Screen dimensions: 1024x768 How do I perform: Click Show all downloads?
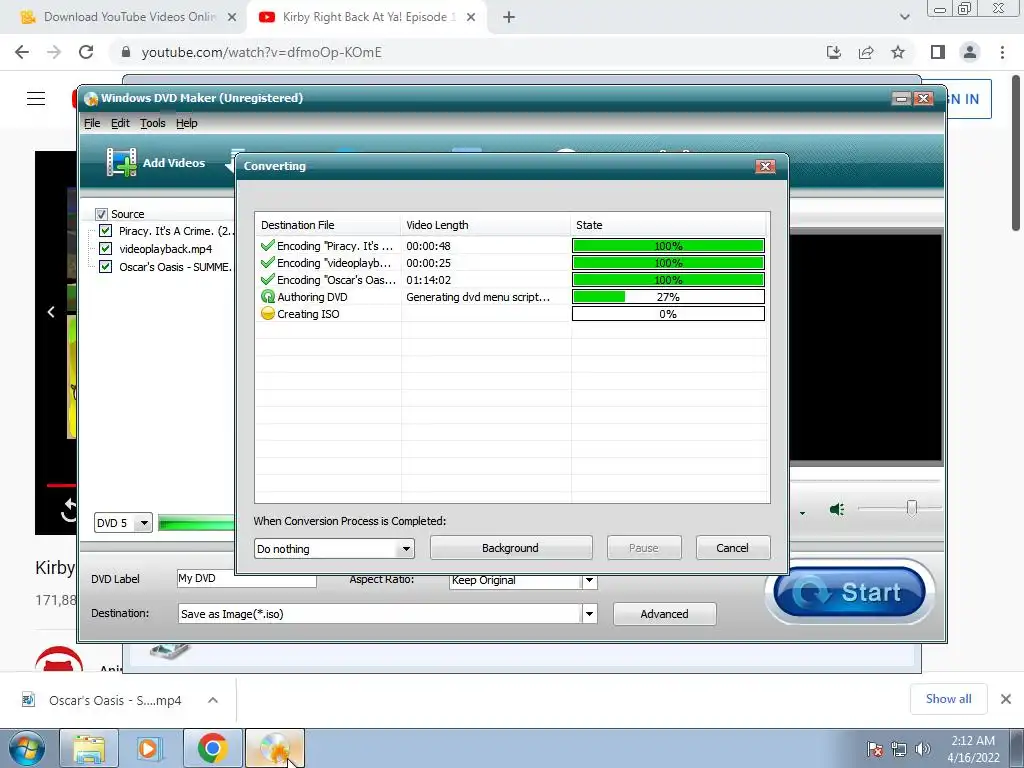click(948, 699)
